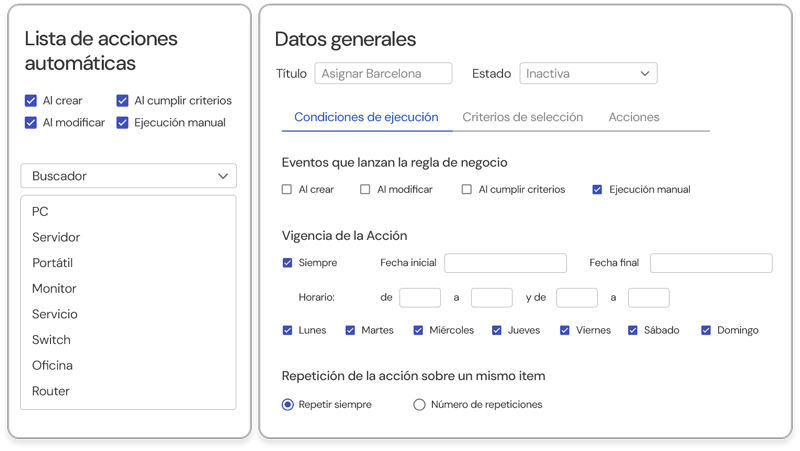
Task: Check the 'Al crear' event checkbox
Action: point(287,190)
